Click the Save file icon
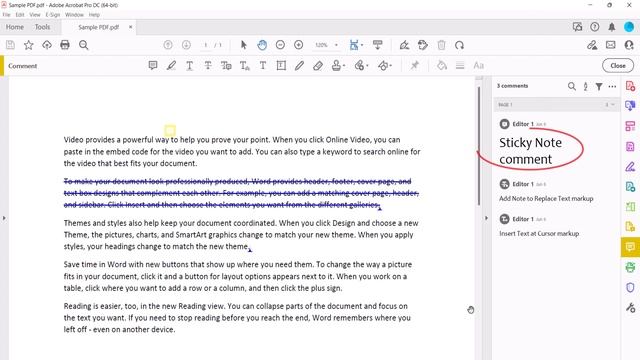Image resolution: width=640 pixels, height=360 pixels. tap(10, 45)
